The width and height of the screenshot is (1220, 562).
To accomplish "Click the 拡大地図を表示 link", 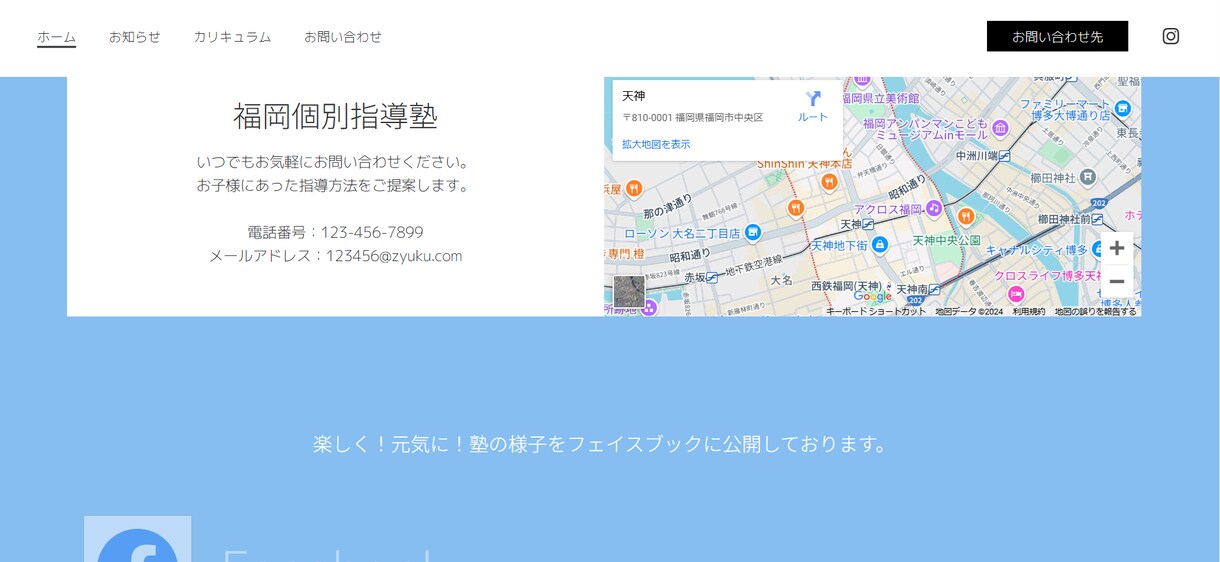I will 656,144.
